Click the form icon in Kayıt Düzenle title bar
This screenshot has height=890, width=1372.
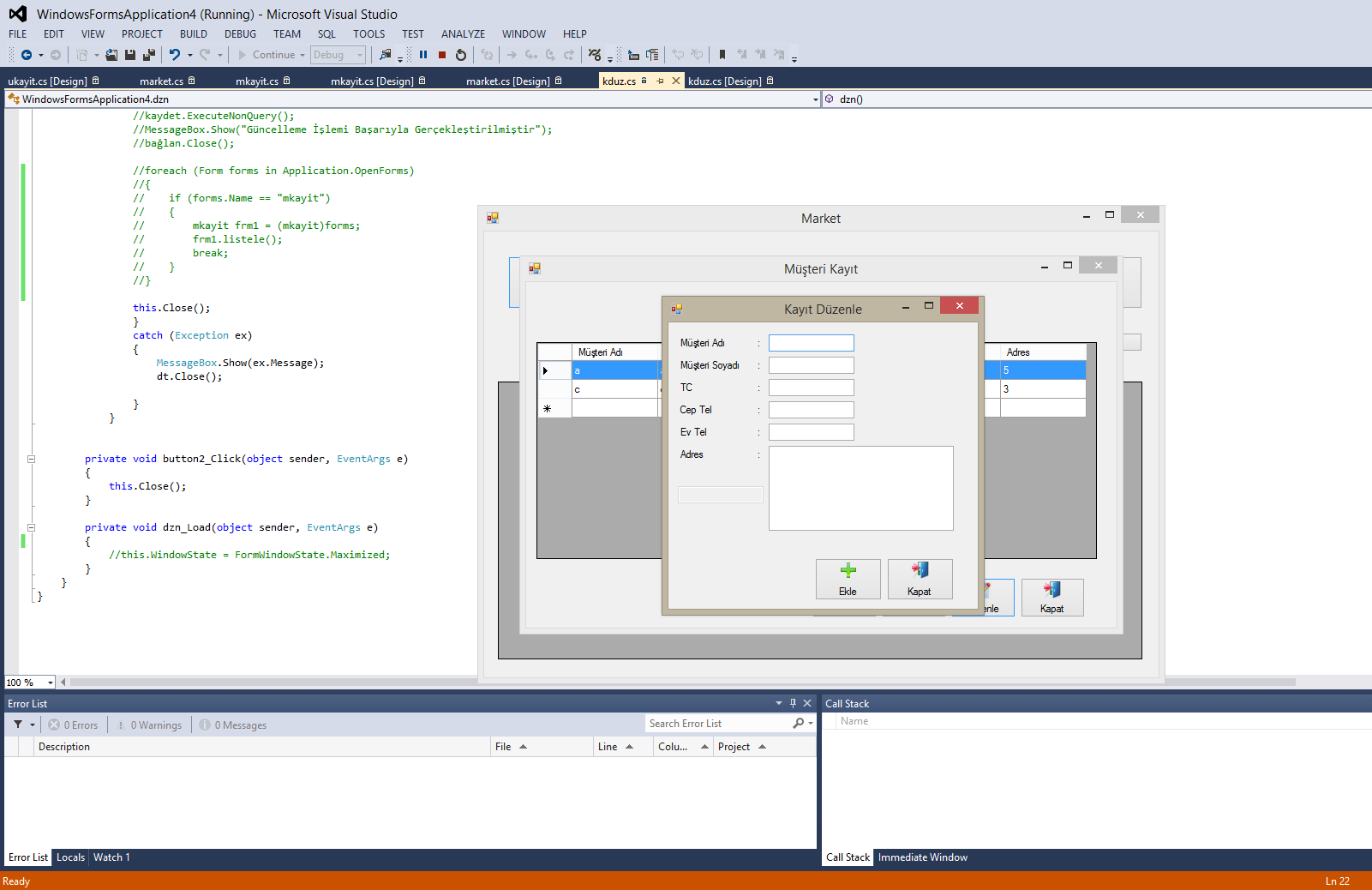677,309
